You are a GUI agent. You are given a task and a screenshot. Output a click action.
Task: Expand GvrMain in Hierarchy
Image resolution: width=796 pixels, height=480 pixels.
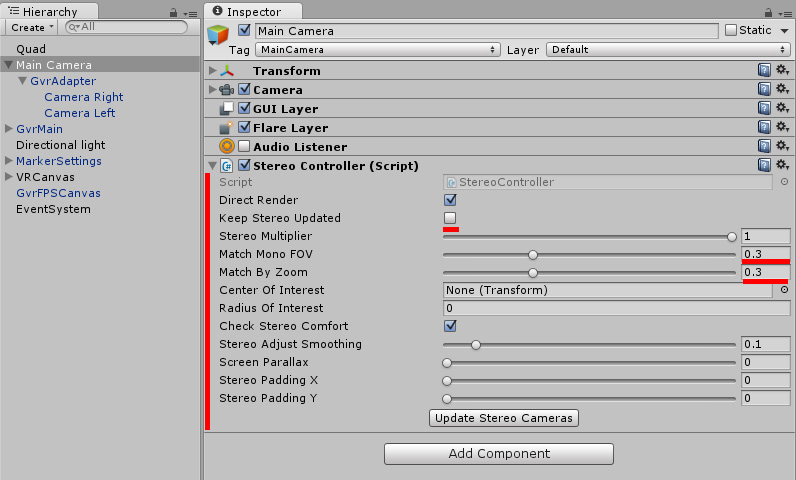coord(9,128)
